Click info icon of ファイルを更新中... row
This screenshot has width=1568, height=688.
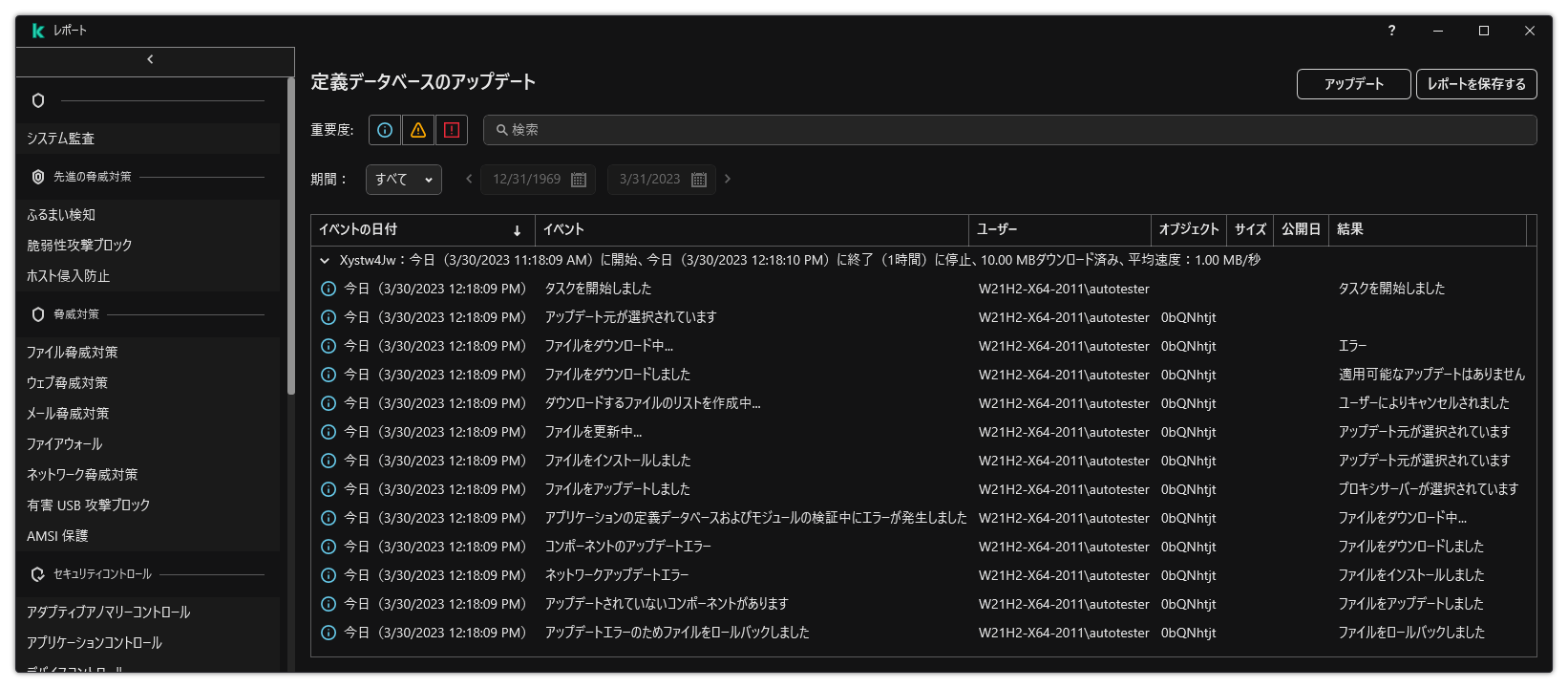pyautogui.click(x=328, y=432)
